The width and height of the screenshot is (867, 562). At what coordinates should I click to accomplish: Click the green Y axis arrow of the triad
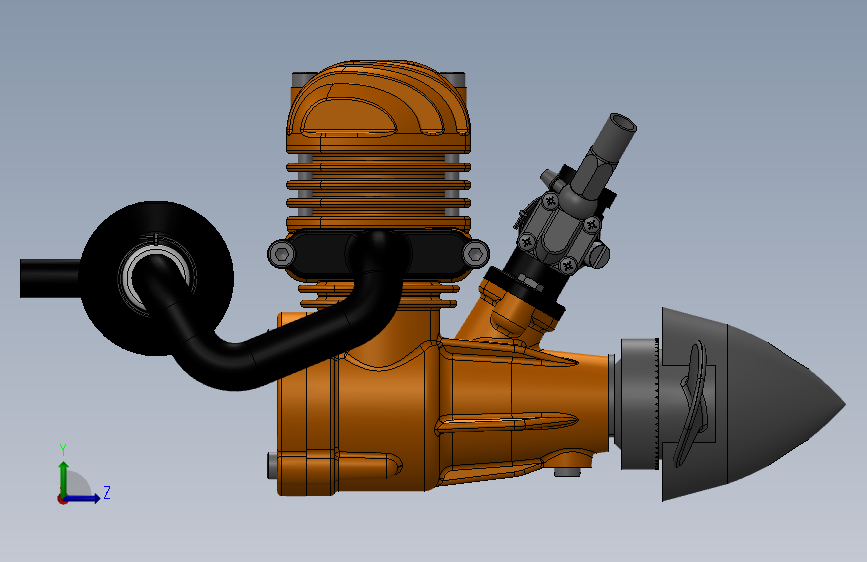(64, 477)
